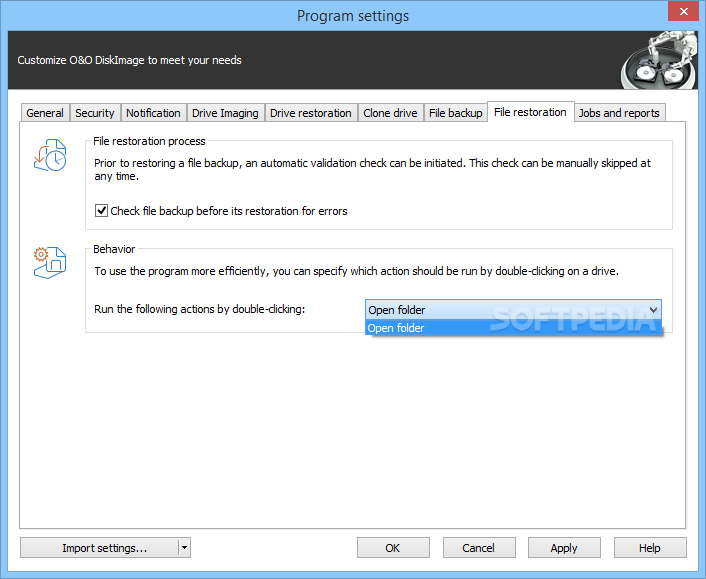Select the File backup tab
706x579 pixels.
pos(456,113)
